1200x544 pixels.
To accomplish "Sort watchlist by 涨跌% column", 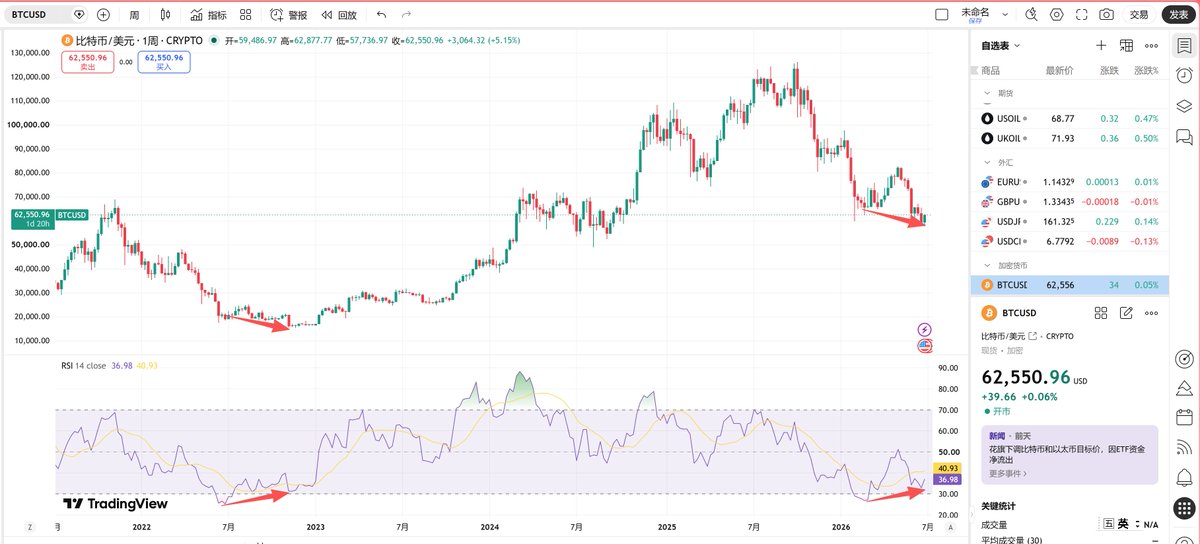I will (x=1146, y=71).
